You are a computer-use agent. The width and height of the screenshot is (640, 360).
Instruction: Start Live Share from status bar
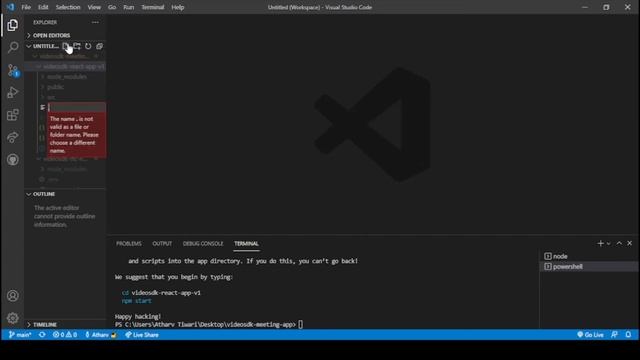142,335
